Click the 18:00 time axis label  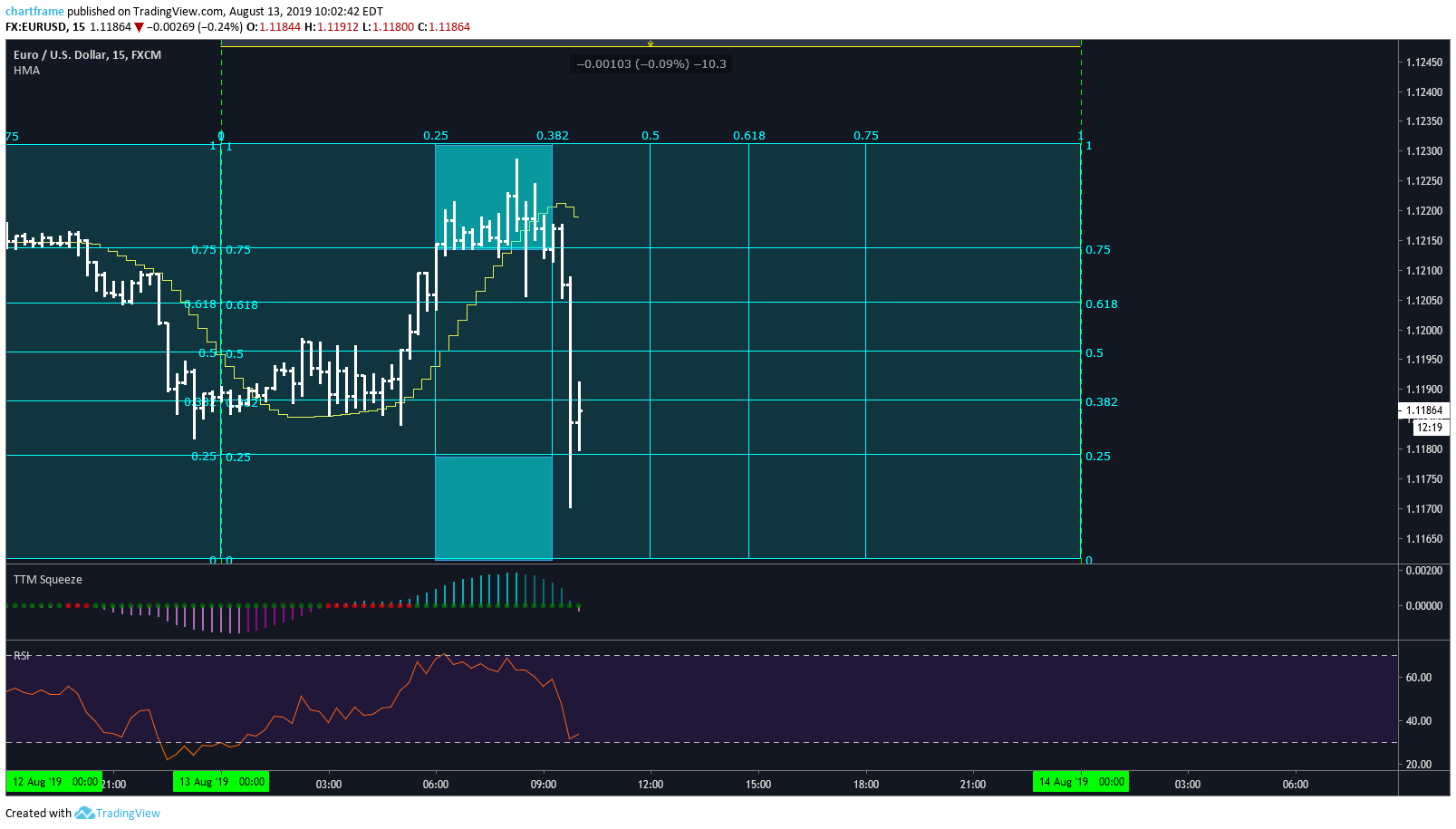pyautogui.click(x=866, y=785)
